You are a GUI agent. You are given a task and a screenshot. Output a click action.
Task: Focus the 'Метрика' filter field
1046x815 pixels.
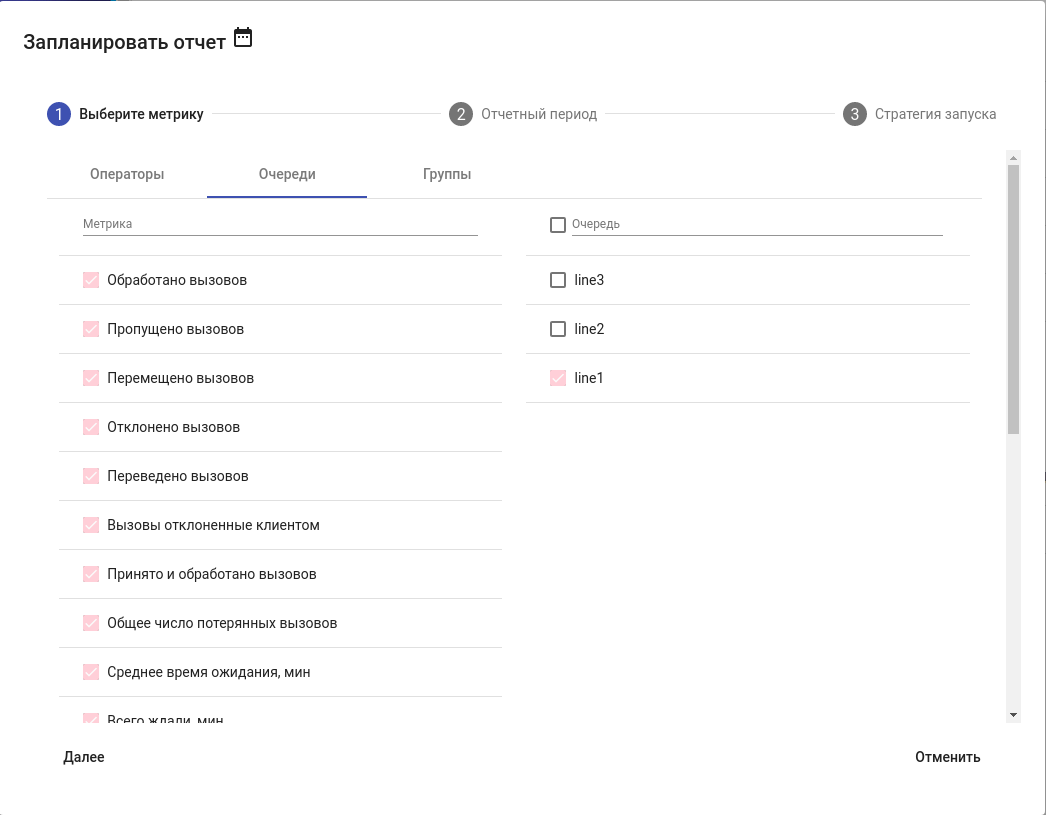(x=280, y=225)
